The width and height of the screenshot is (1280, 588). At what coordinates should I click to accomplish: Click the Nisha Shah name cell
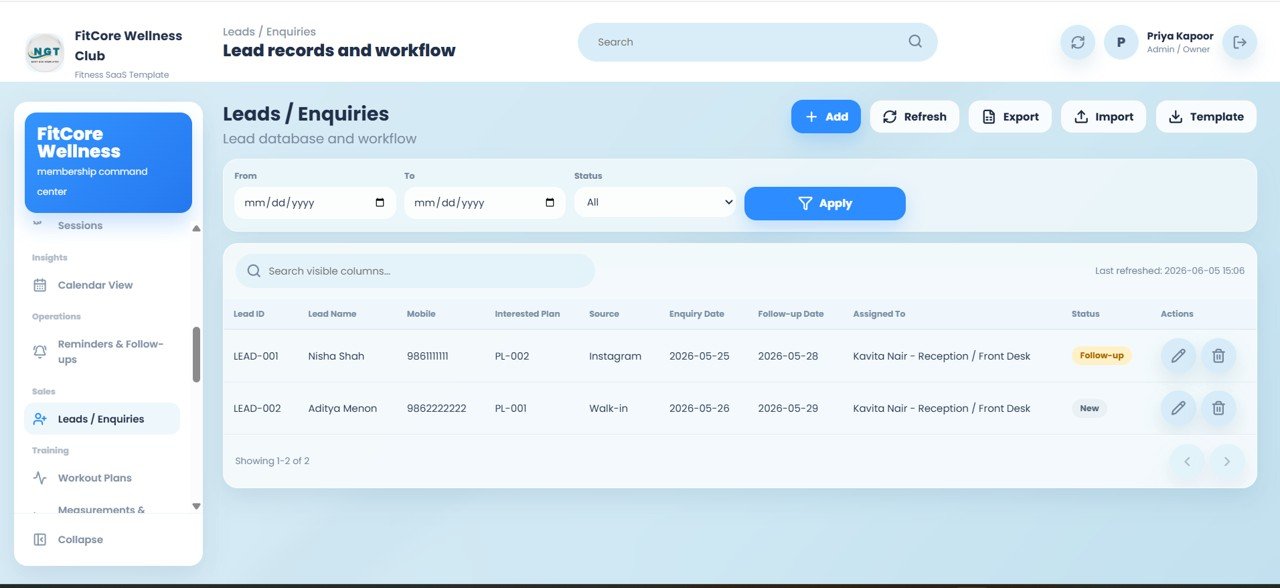coord(336,356)
